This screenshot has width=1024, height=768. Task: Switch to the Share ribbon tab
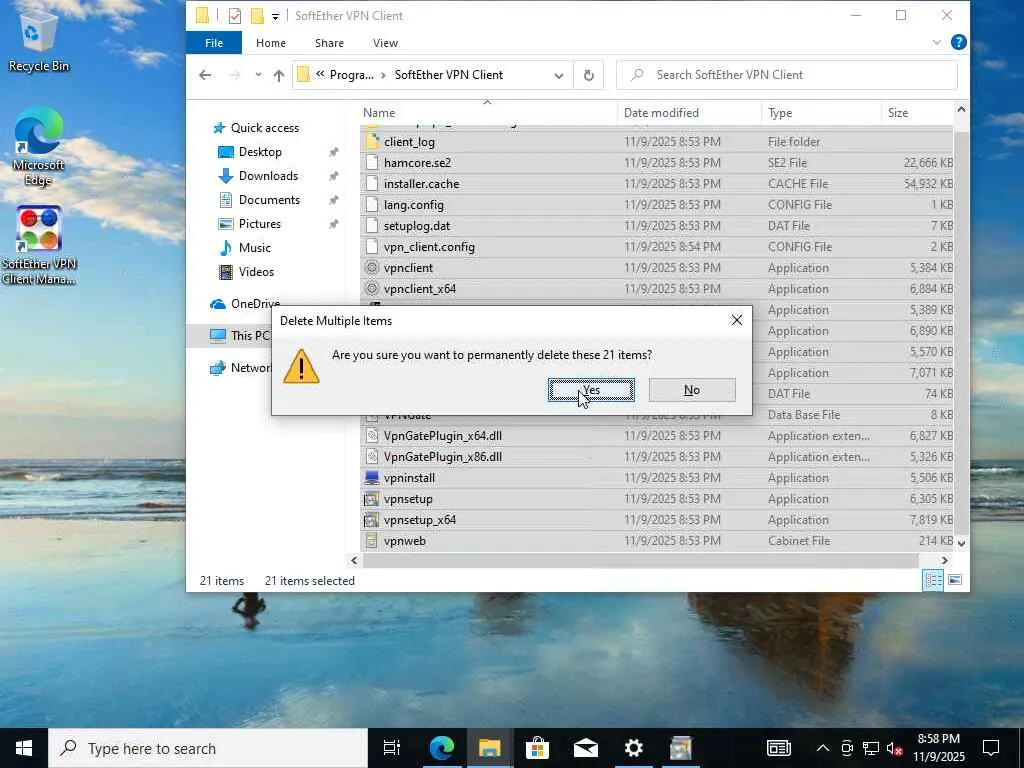329,42
